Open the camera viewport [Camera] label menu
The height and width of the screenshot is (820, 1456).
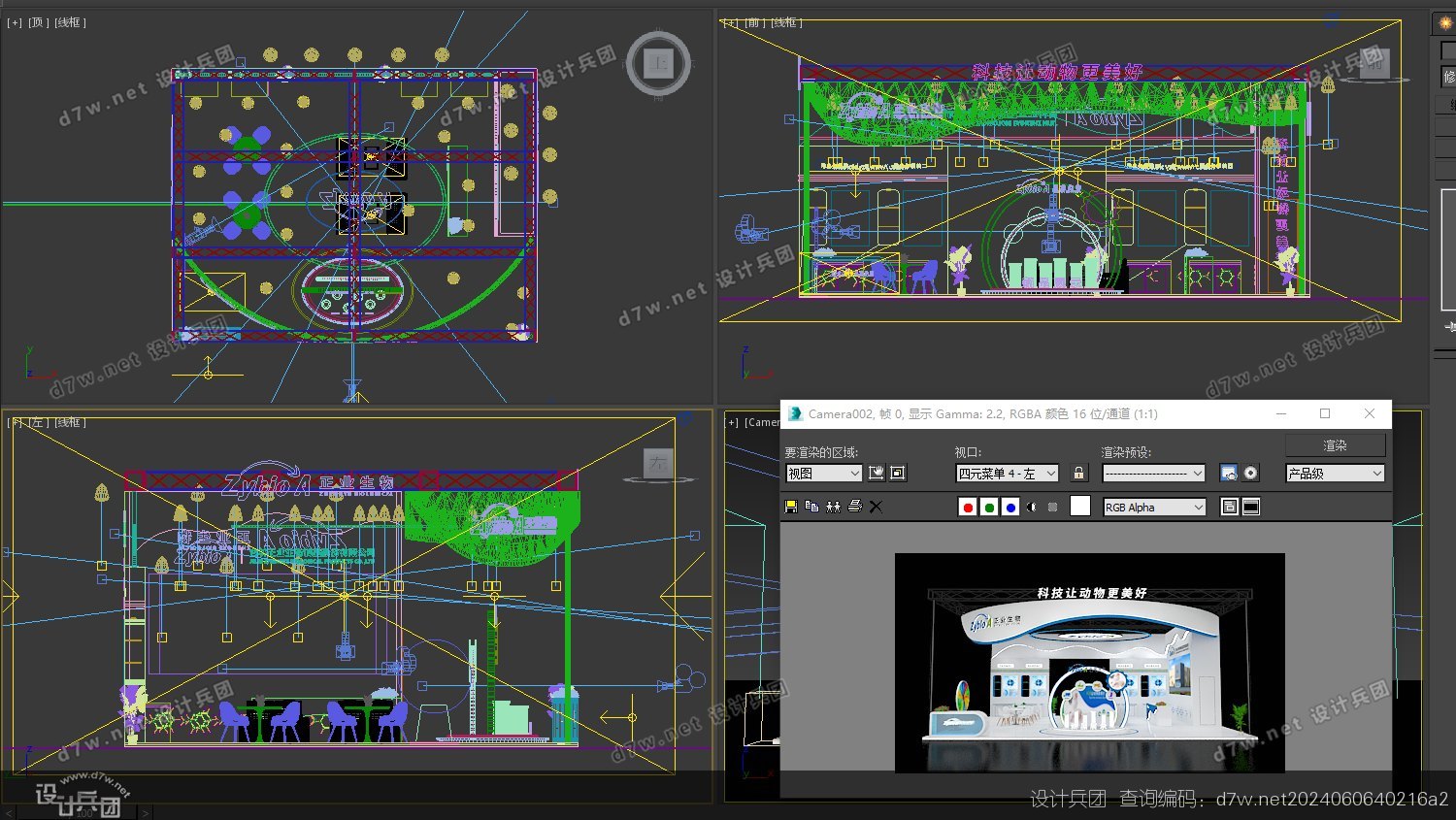coord(762,422)
